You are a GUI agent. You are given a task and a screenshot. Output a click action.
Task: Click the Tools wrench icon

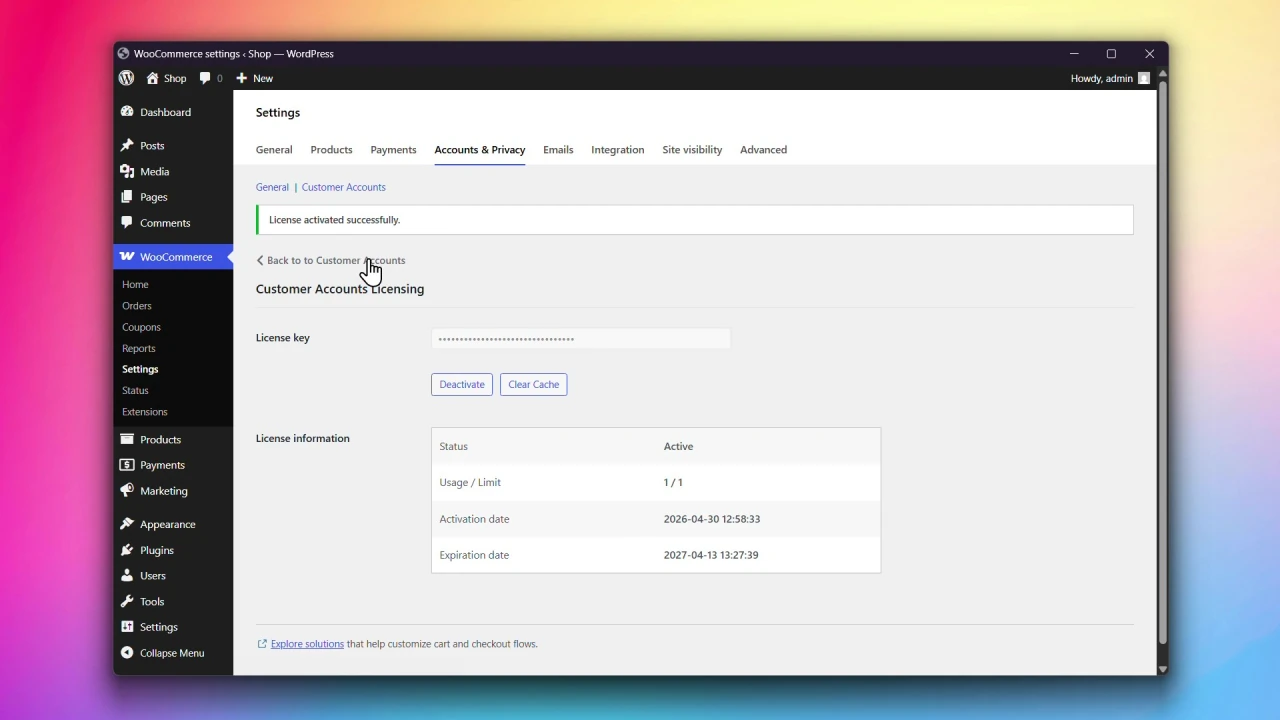pos(127,602)
